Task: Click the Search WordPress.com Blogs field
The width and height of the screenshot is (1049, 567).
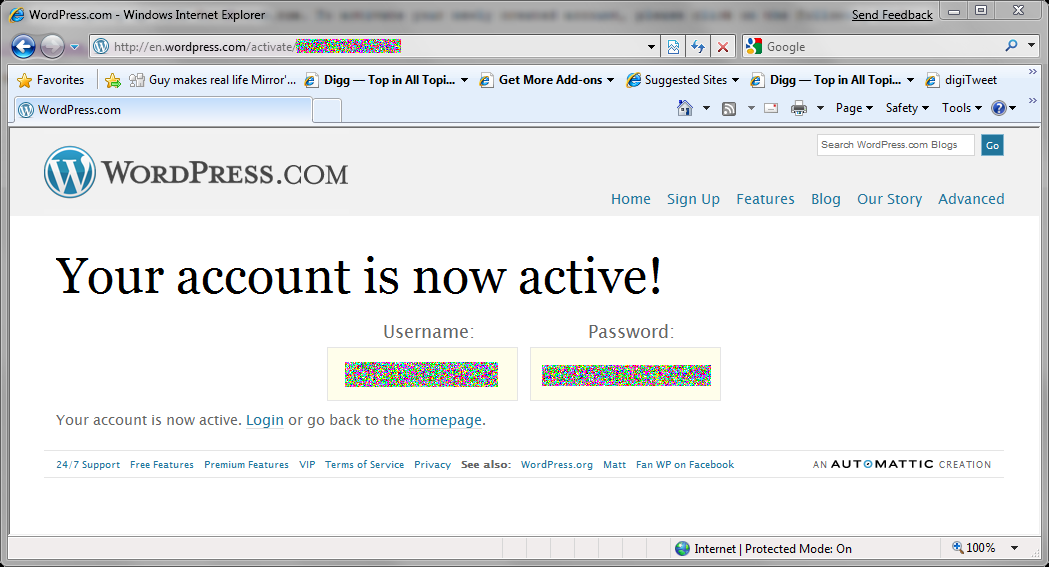Action: [x=895, y=144]
